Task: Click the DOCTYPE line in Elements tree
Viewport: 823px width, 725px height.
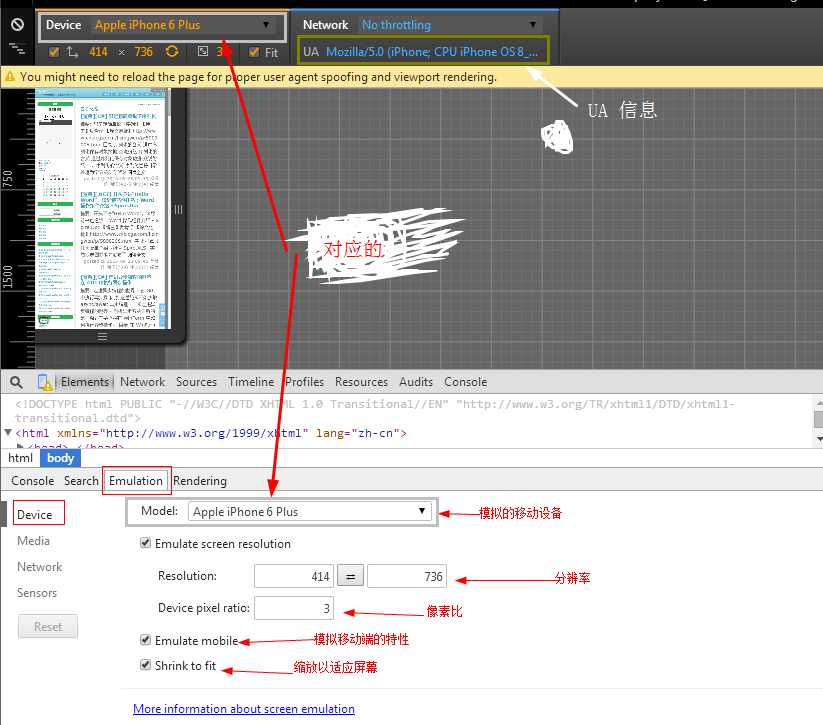Action: pyautogui.click(x=375, y=411)
